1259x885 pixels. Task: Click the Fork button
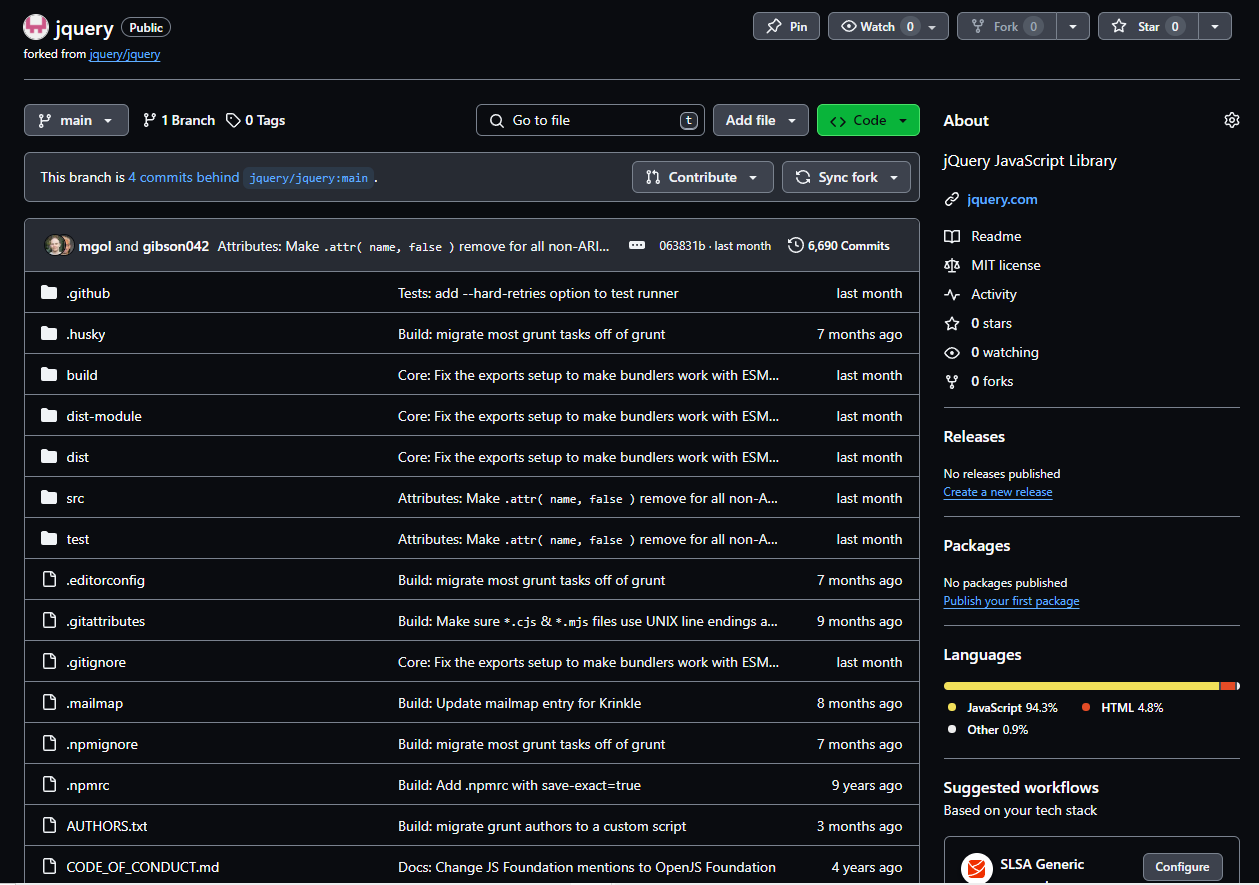(x=1006, y=26)
